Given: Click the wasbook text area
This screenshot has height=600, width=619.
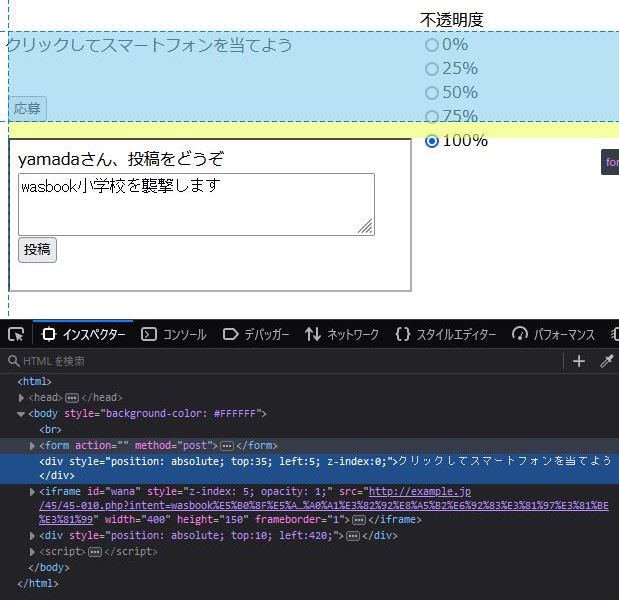Looking at the screenshot, I should 196,204.
